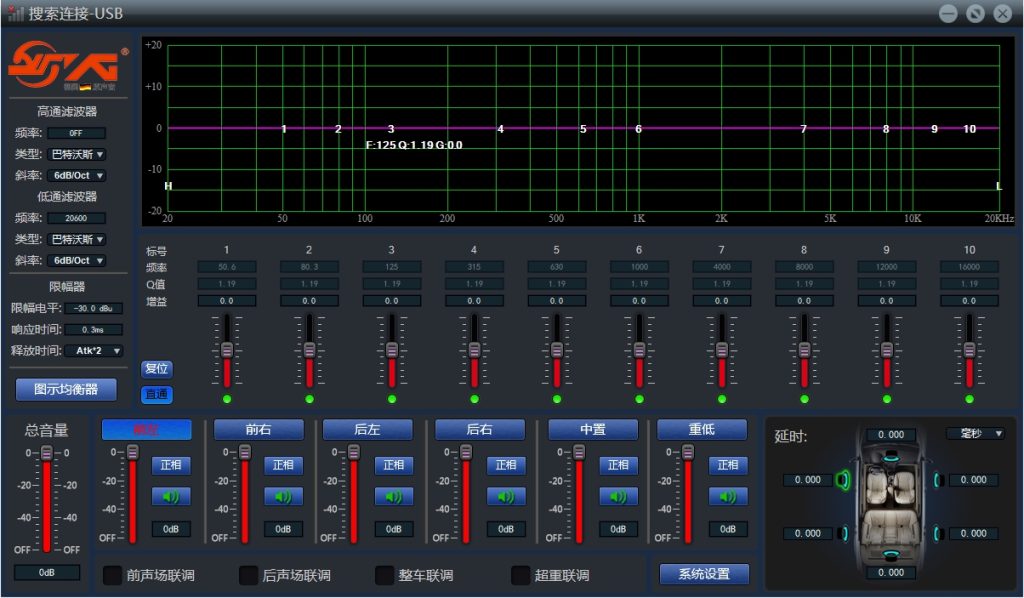Toggle green indicator under EQ band 10
Viewport: 1024px width, 598px height.
pyautogui.click(x=969, y=399)
